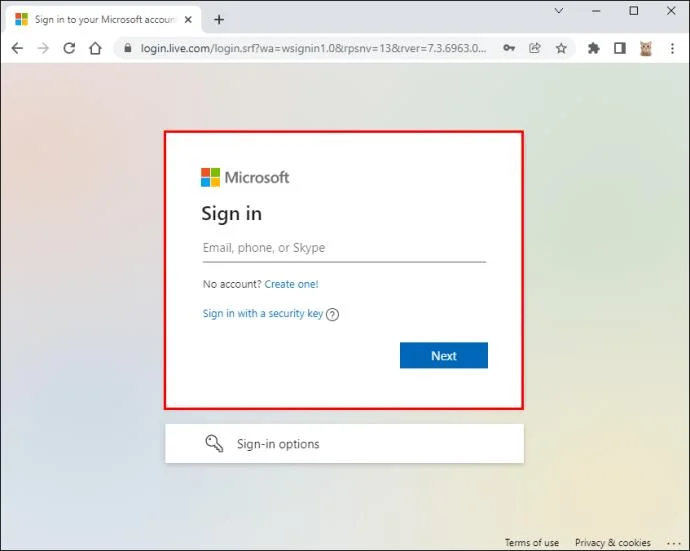This screenshot has width=690, height=551.
Task: Open the security key help question mark
Action: [x=333, y=314]
